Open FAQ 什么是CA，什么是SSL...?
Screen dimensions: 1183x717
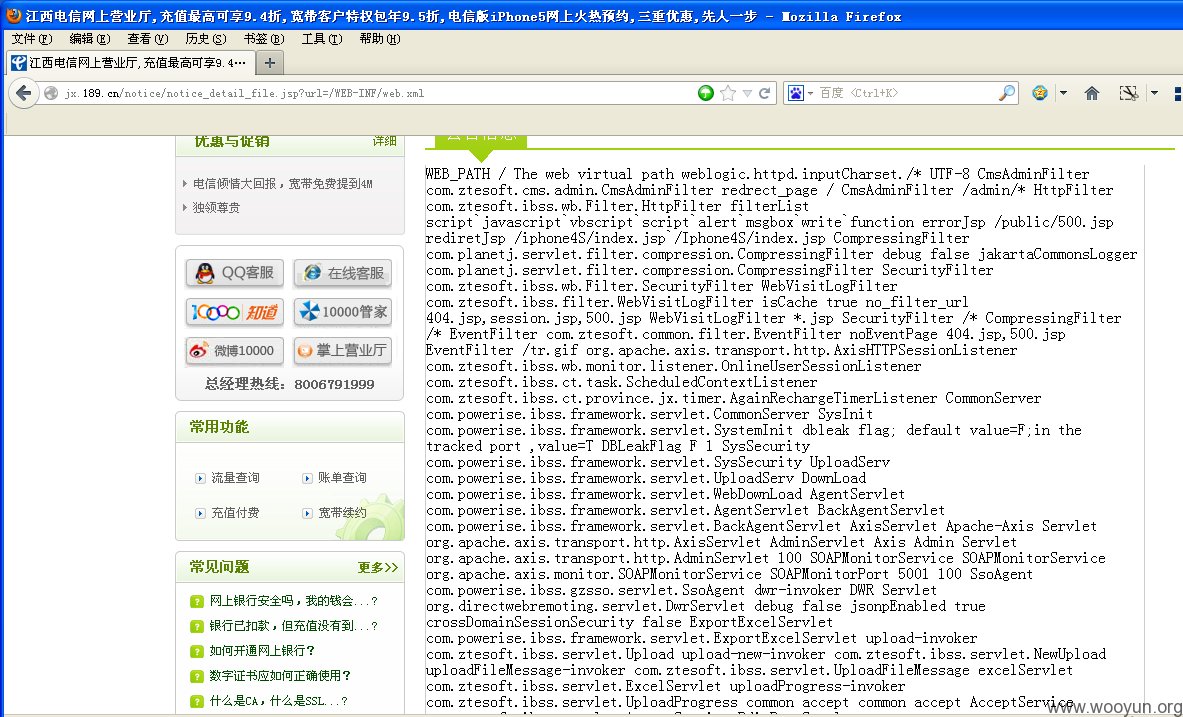278,700
